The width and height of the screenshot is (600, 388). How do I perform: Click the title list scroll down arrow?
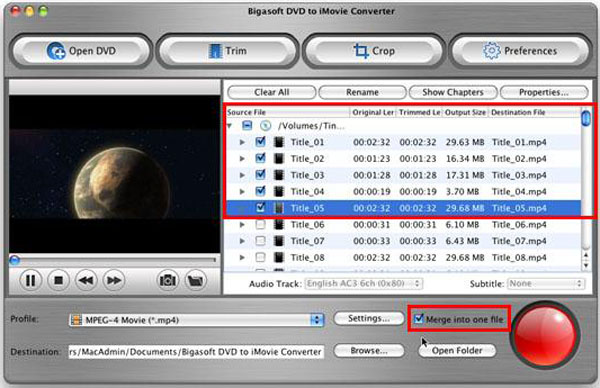click(x=586, y=265)
